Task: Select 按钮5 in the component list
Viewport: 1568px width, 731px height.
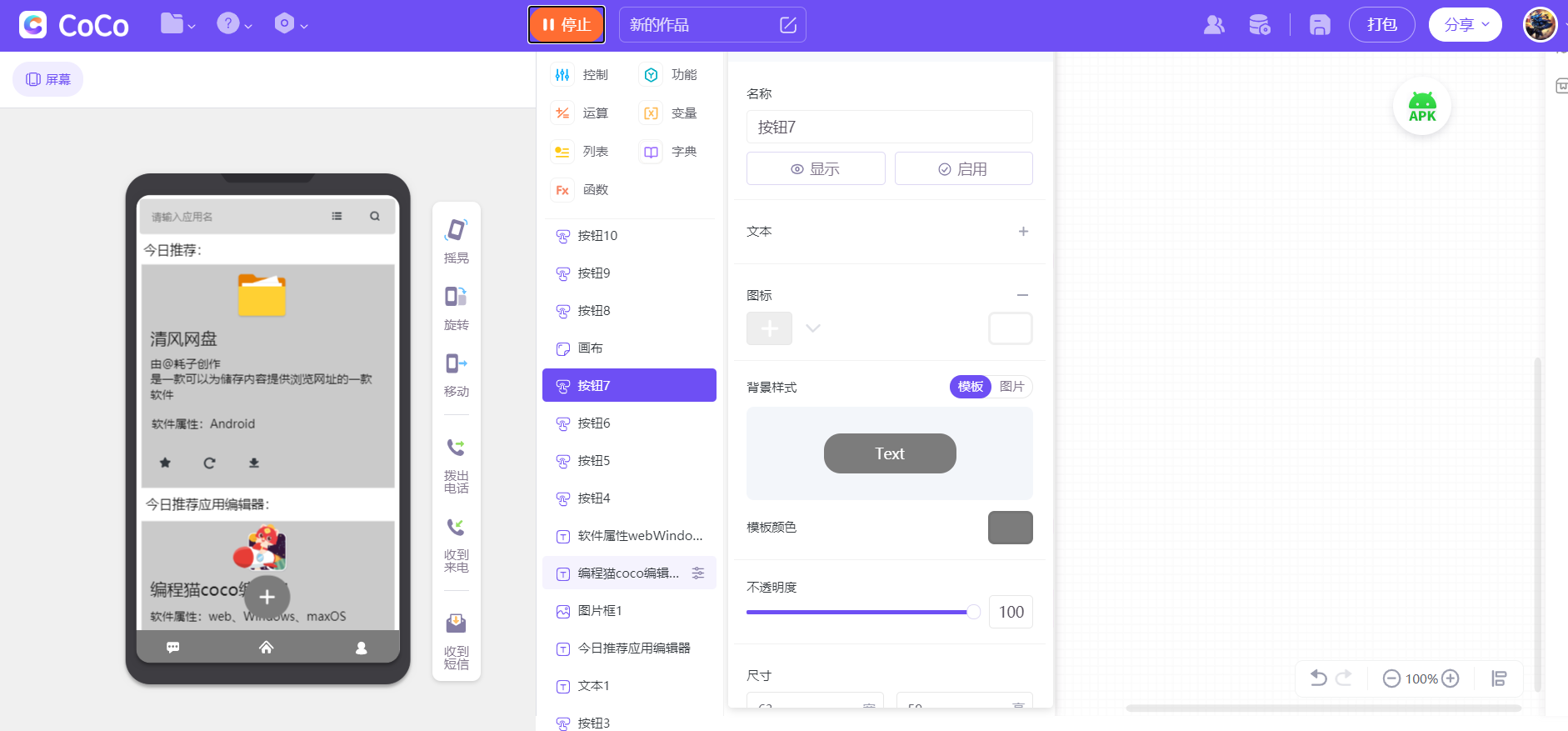Action: point(629,461)
